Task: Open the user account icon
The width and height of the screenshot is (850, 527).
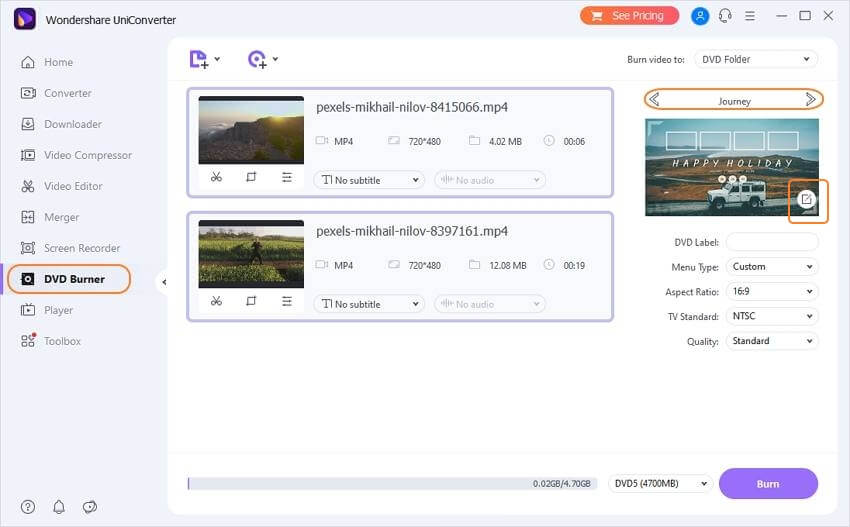Action: [700, 16]
